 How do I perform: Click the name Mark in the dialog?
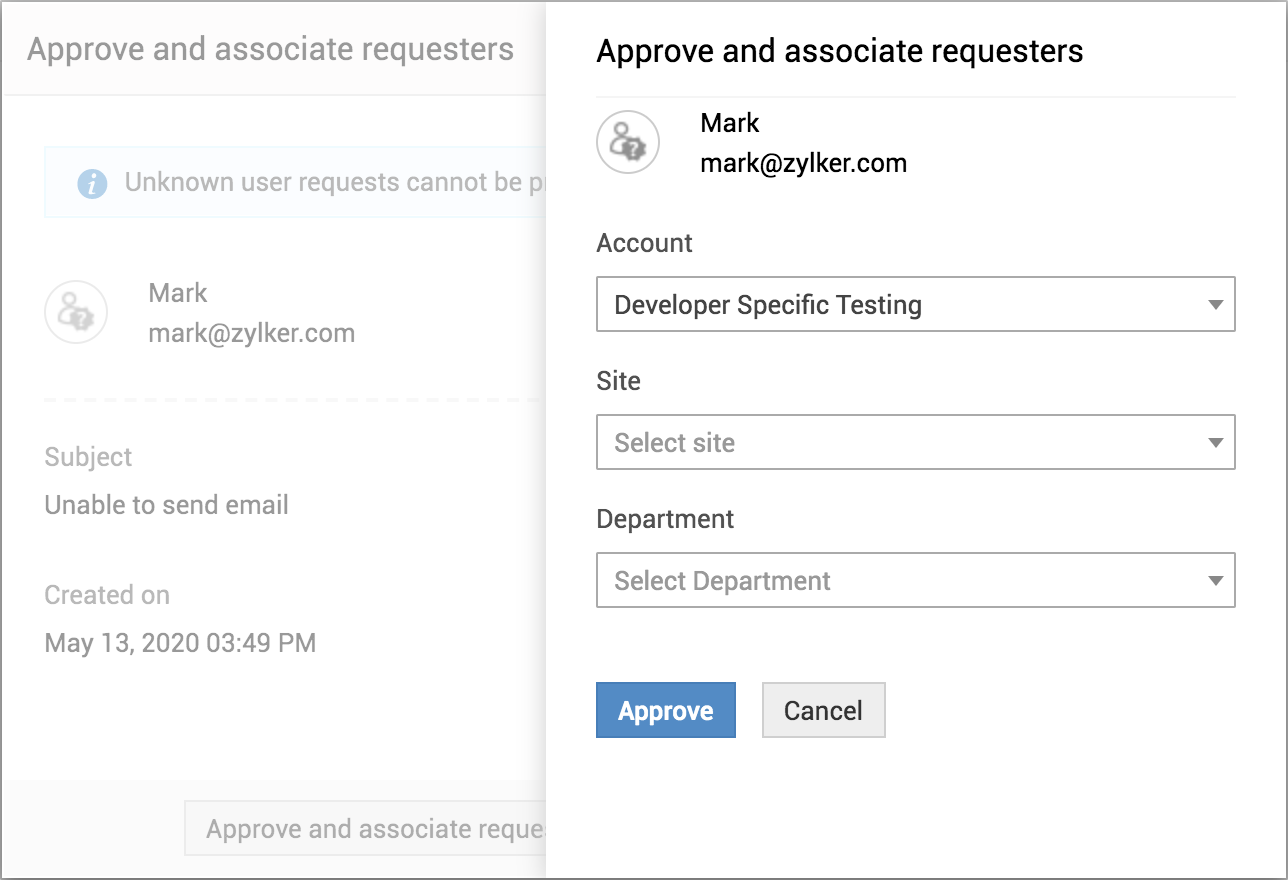[730, 123]
